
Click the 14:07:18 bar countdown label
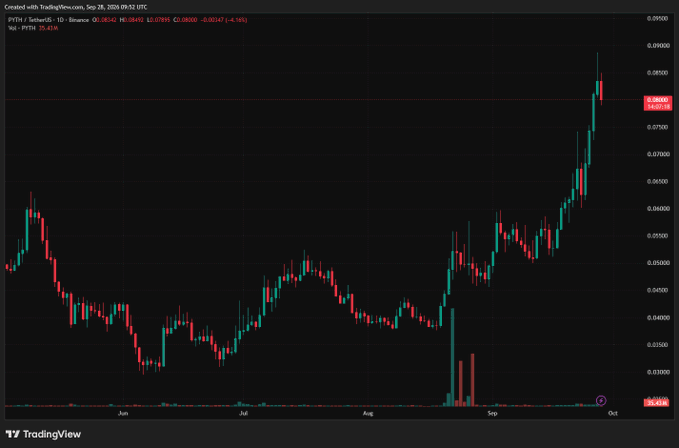[x=658, y=106]
